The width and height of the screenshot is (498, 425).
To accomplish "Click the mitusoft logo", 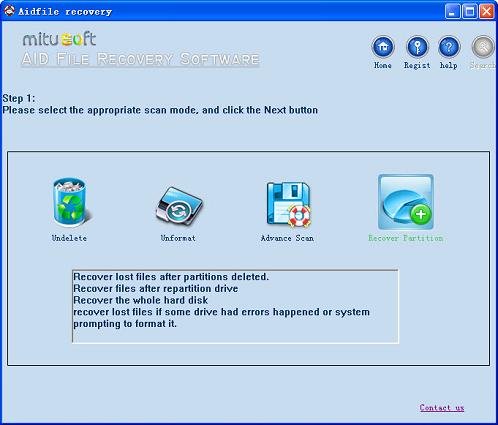I will click(x=59, y=39).
